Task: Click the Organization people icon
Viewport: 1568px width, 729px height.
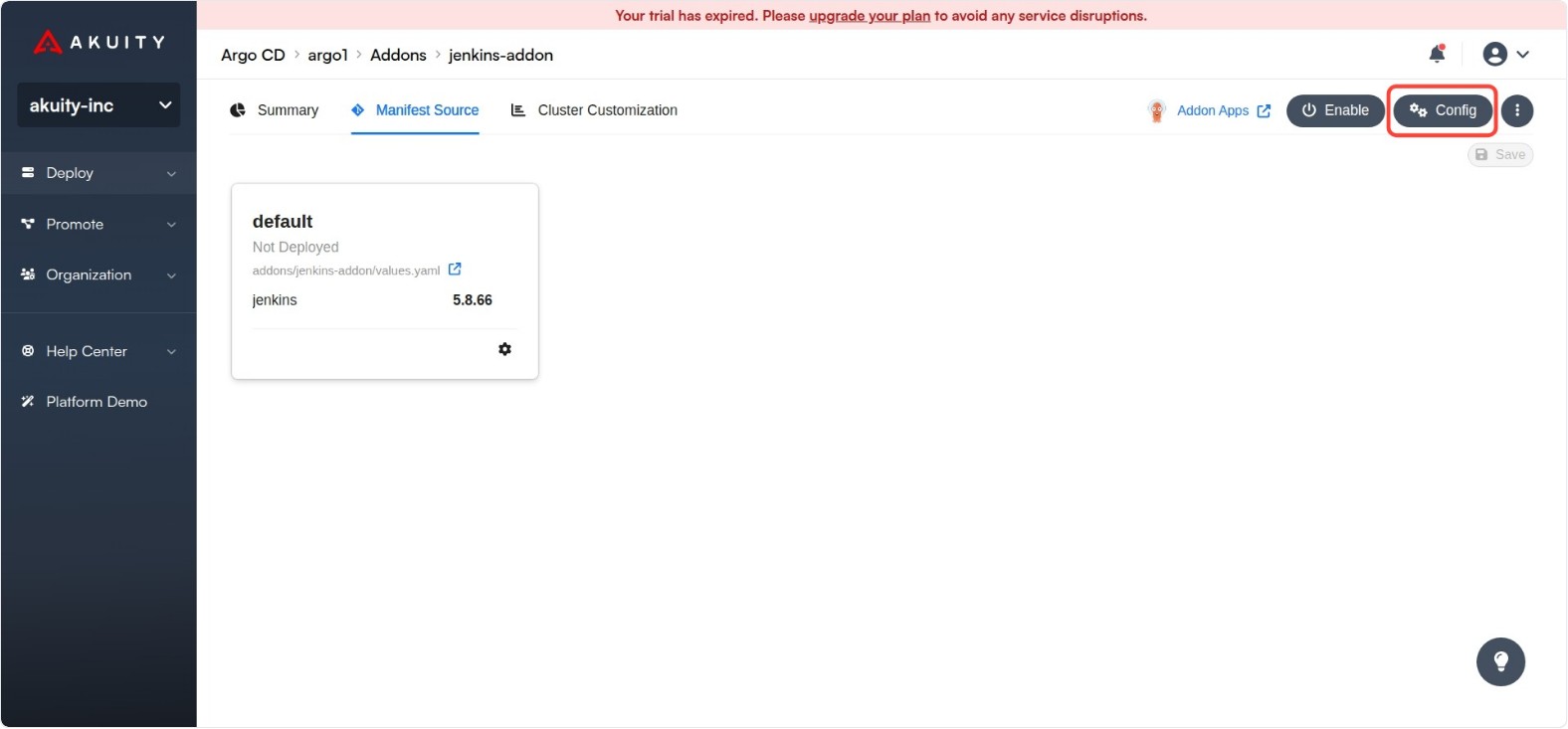Action: pos(28,275)
